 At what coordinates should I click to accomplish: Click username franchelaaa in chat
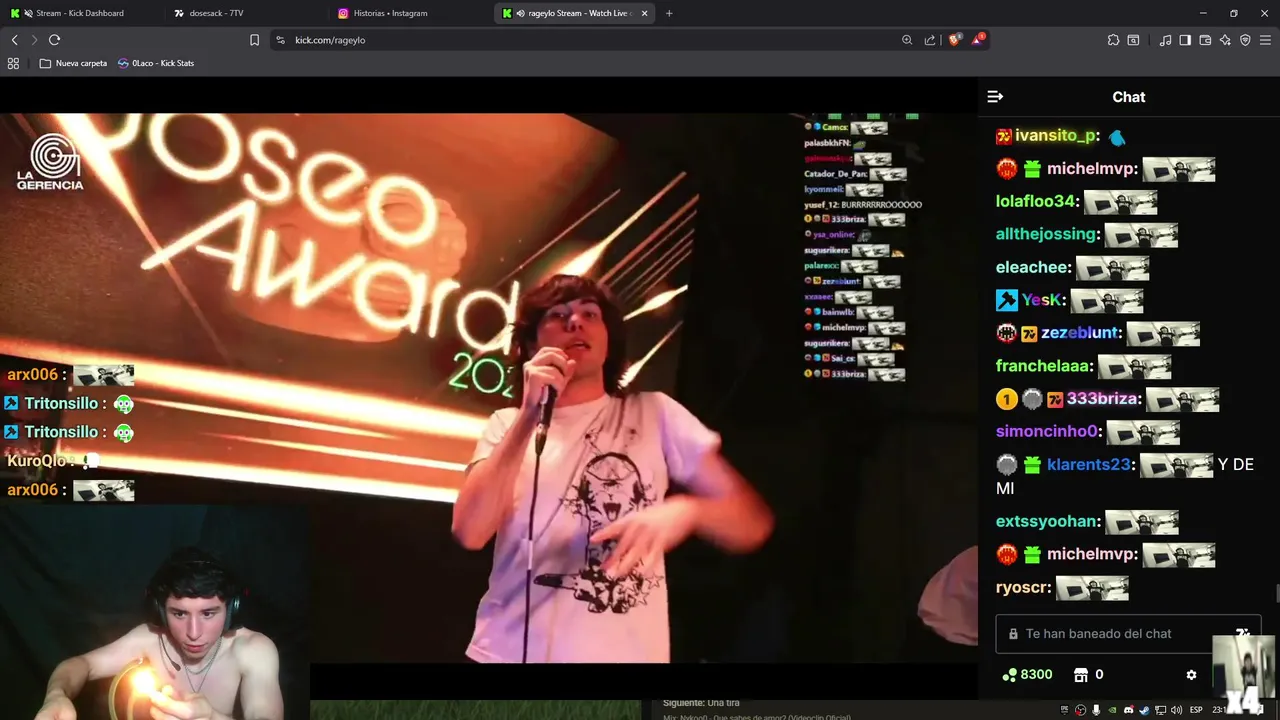[x=1044, y=366]
